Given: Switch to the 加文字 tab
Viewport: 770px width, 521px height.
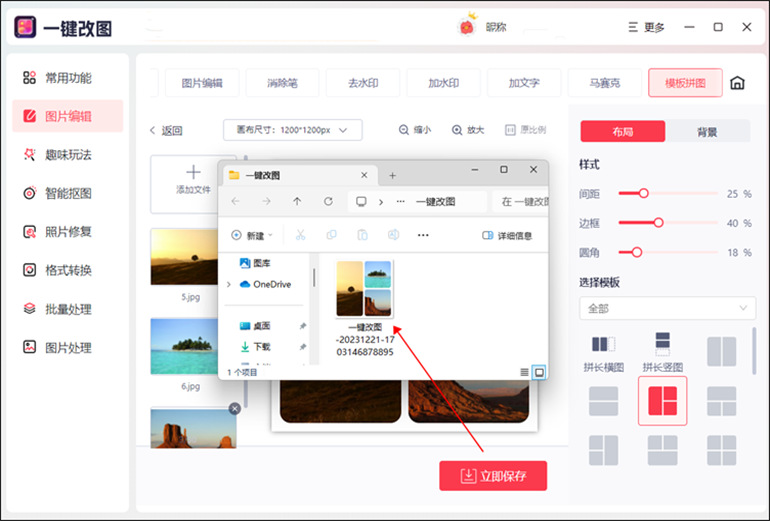Looking at the screenshot, I should [x=524, y=83].
